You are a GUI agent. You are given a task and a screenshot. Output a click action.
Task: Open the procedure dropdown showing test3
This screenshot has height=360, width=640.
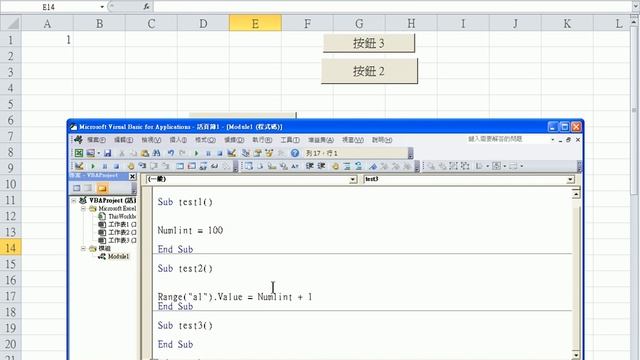[571, 180]
